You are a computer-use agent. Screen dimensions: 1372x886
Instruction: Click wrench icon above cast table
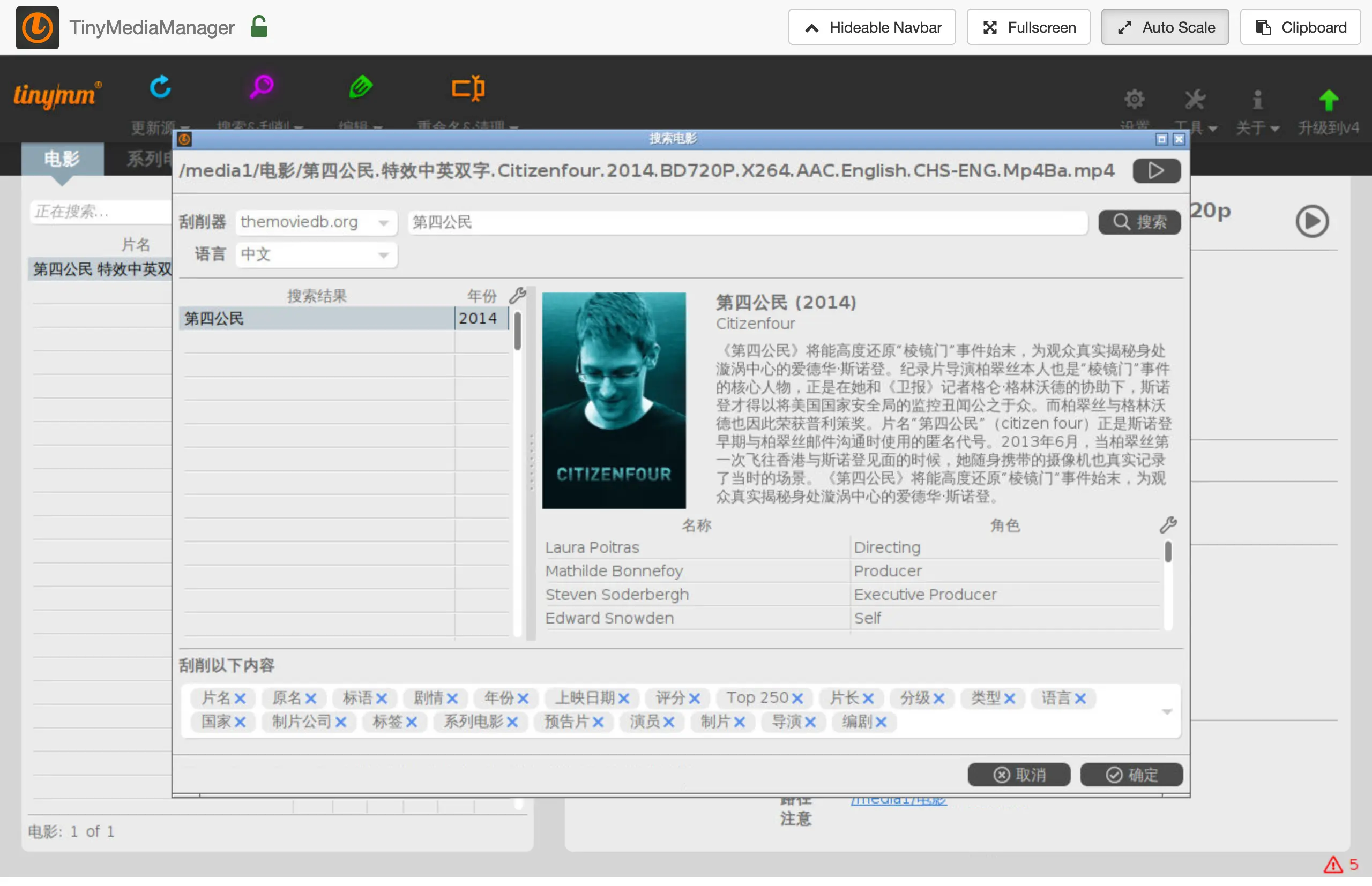[x=1167, y=525]
